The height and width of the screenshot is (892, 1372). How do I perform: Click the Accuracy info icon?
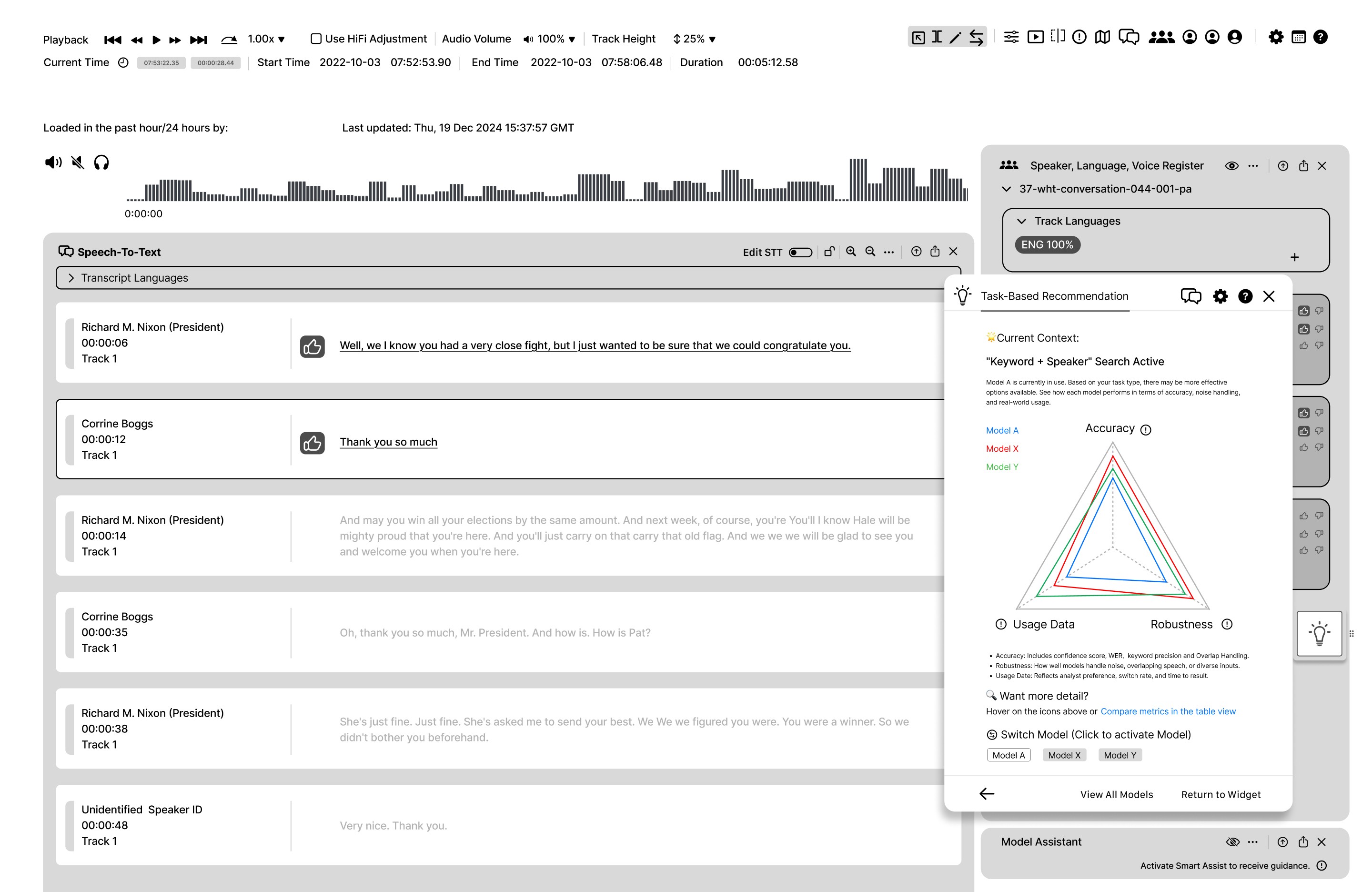tap(1145, 430)
